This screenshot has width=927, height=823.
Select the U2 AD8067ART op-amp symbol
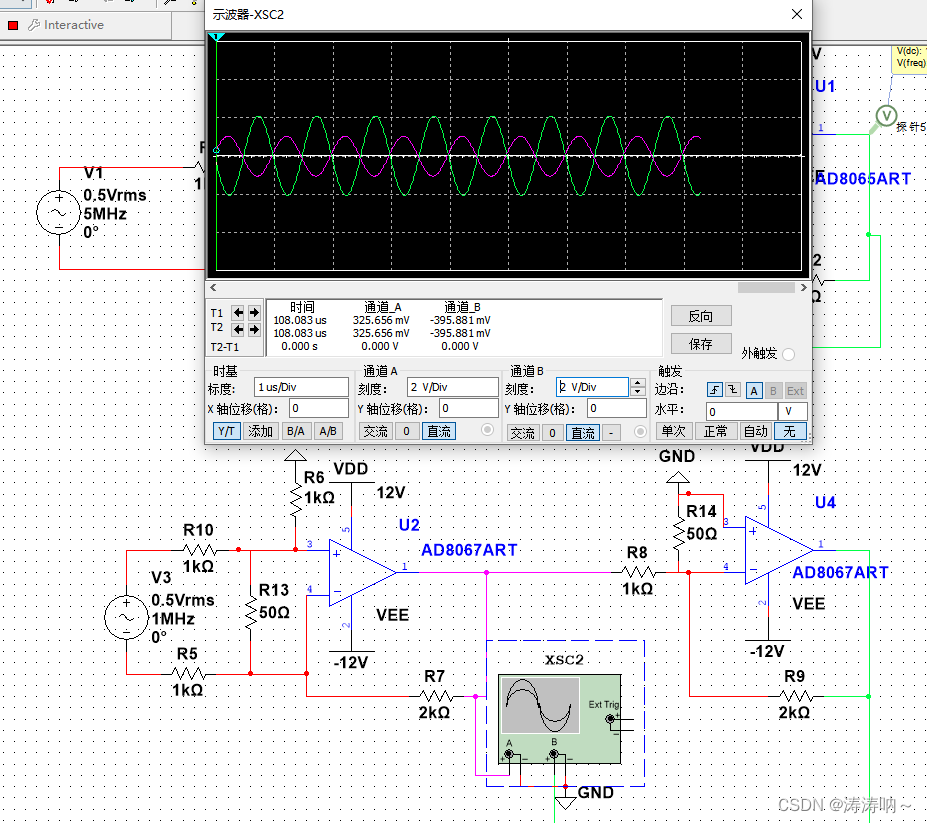click(x=362, y=572)
